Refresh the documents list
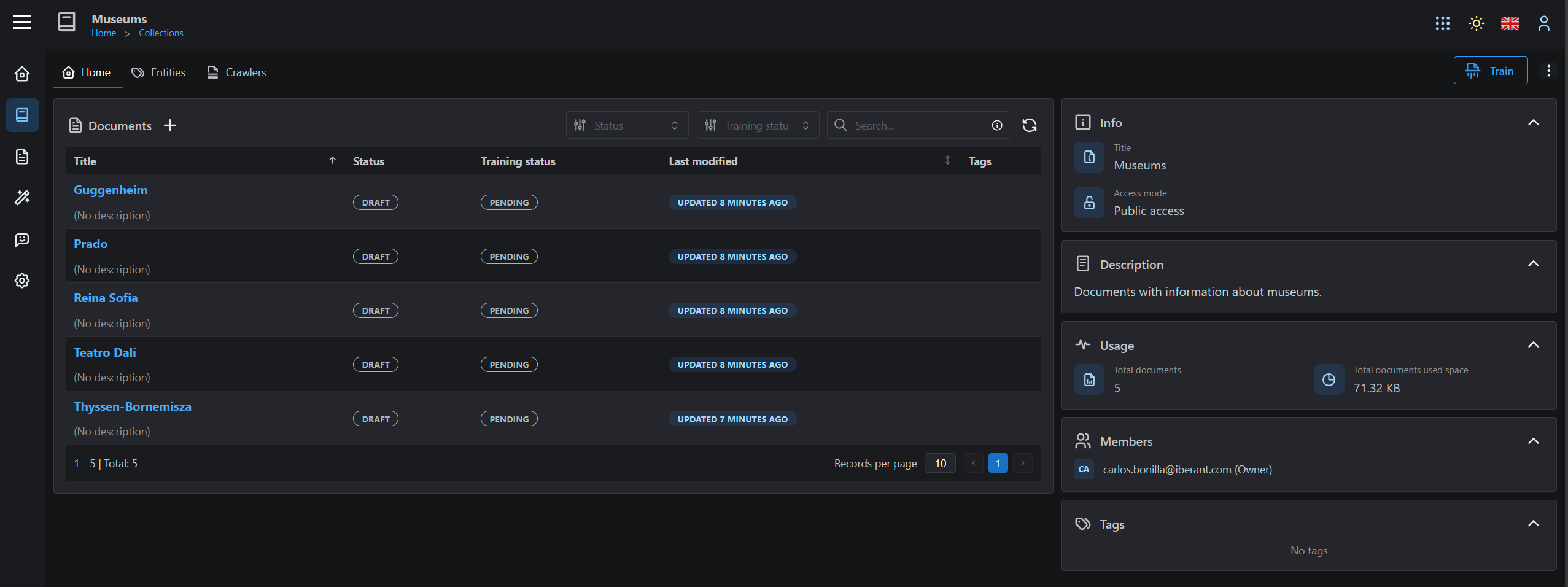This screenshot has width=1568, height=587. (1029, 125)
